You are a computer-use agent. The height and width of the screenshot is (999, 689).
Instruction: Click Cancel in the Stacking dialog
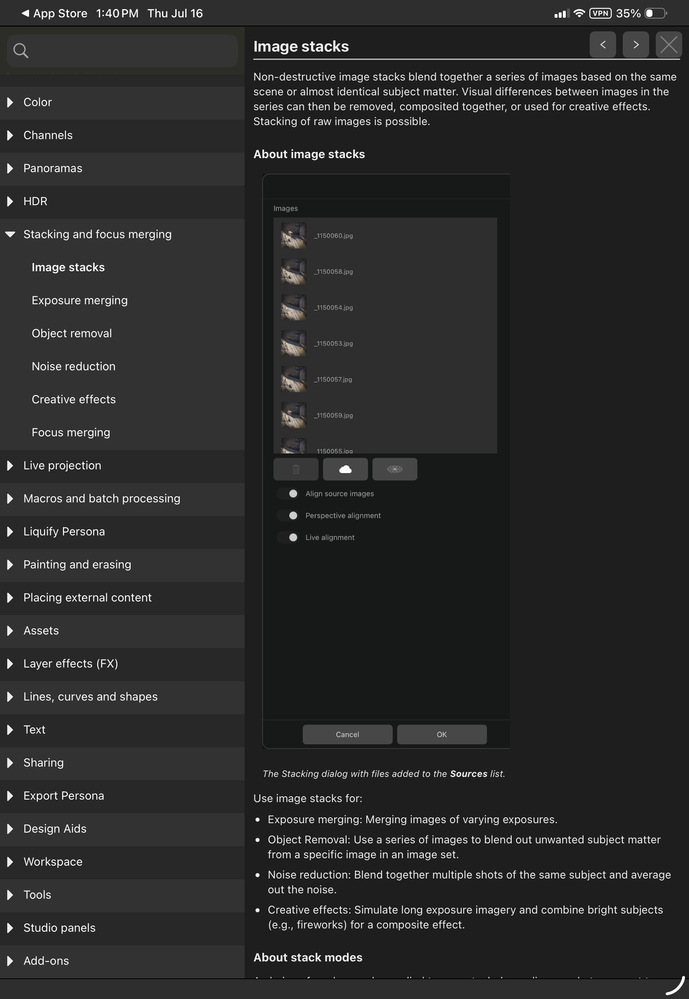click(347, 734)
